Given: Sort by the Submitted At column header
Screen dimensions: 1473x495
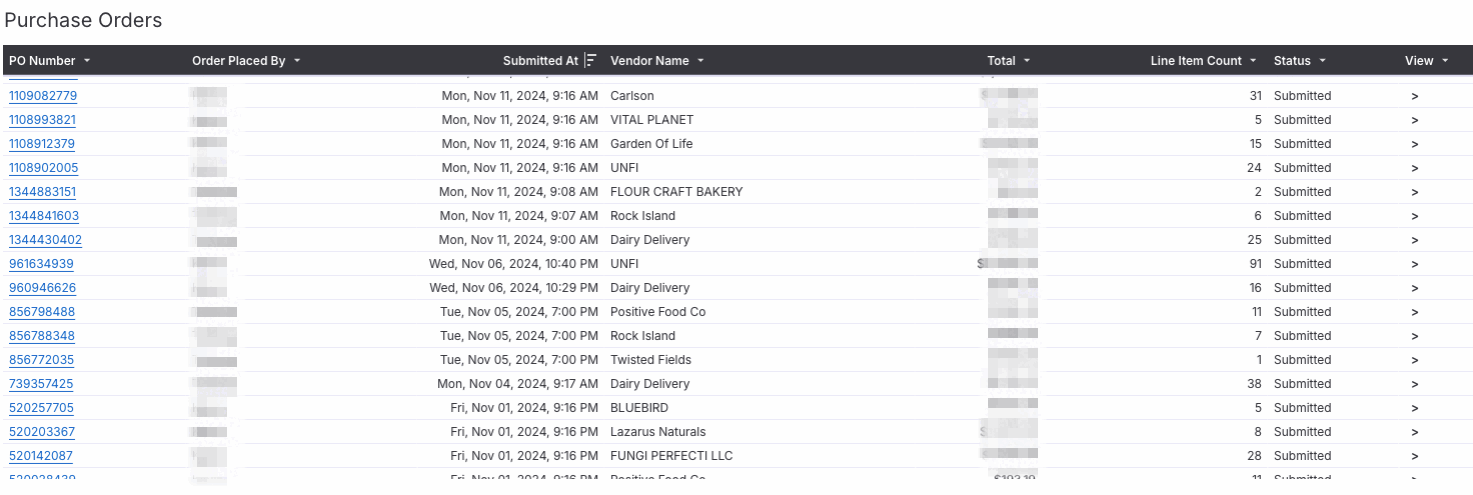Looking at the screenshot, I should click(540, 61).
